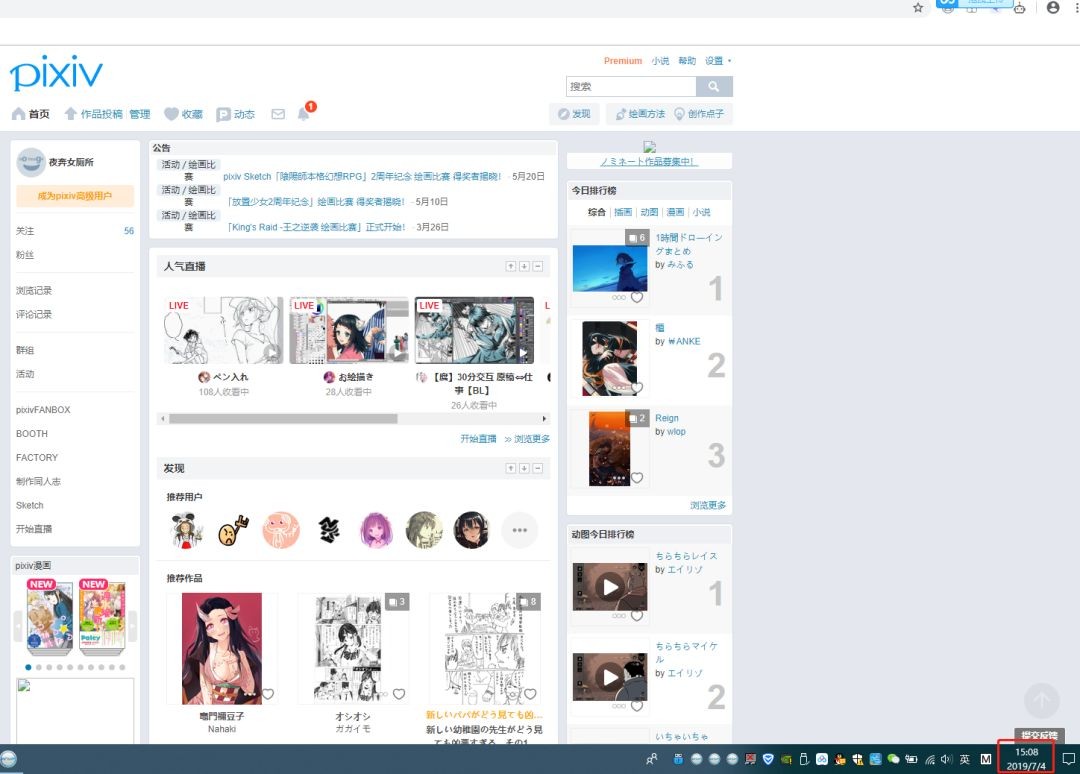This screenshot has height=774, width=1080.
Task: Click the pixiv logo
Action: pos(56,73)
